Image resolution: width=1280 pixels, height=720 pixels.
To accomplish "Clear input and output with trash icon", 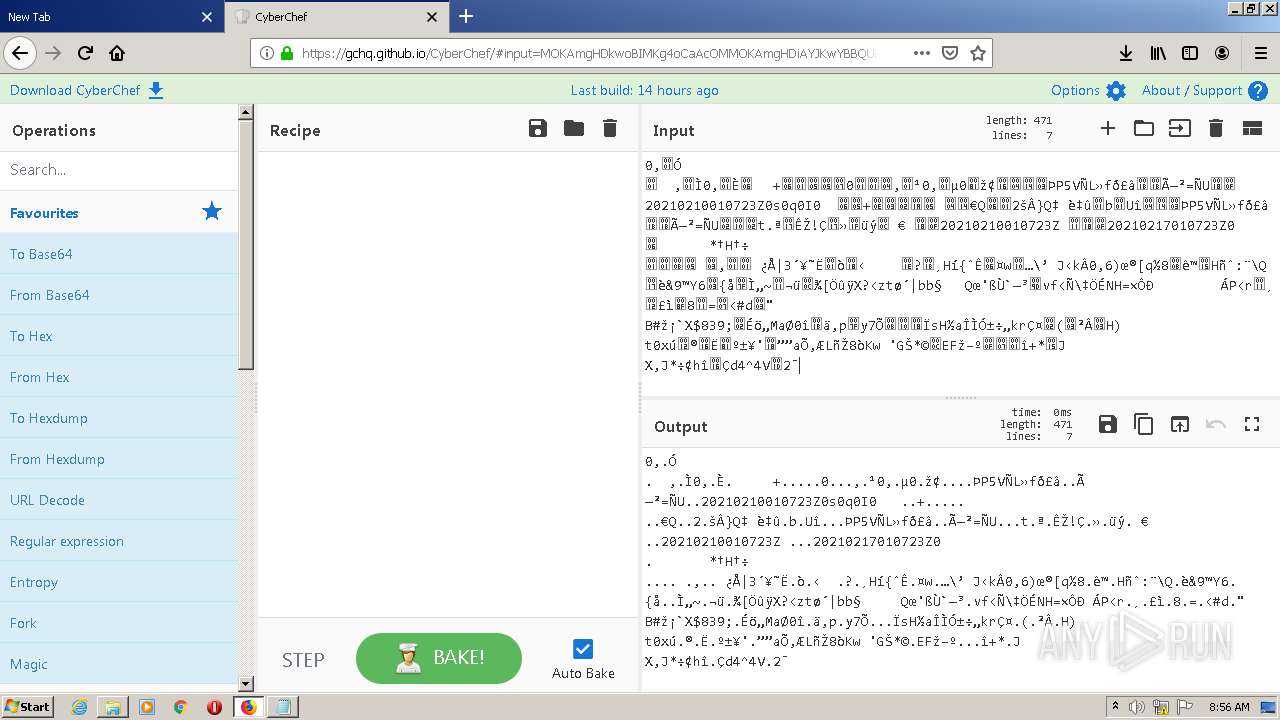I will click(x=1216, y=128).
